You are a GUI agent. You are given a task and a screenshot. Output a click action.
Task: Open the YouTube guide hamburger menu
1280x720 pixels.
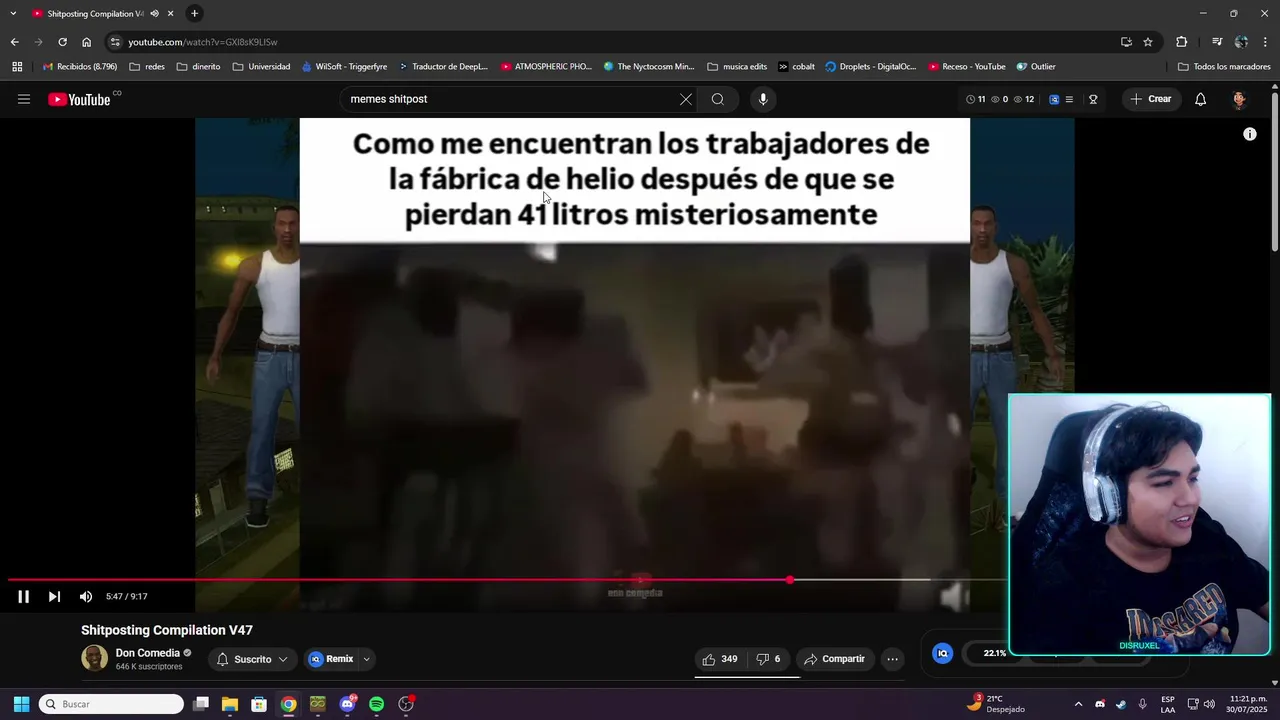pyautogui.click(x=24, y=99)
